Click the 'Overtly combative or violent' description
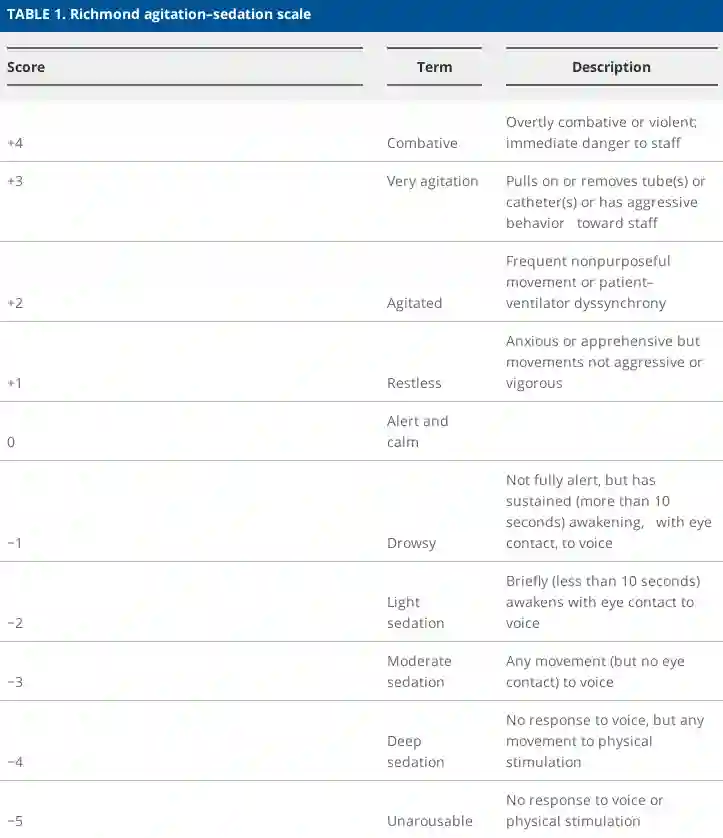Viewport: 723px width, 838px height. (601, 132)
